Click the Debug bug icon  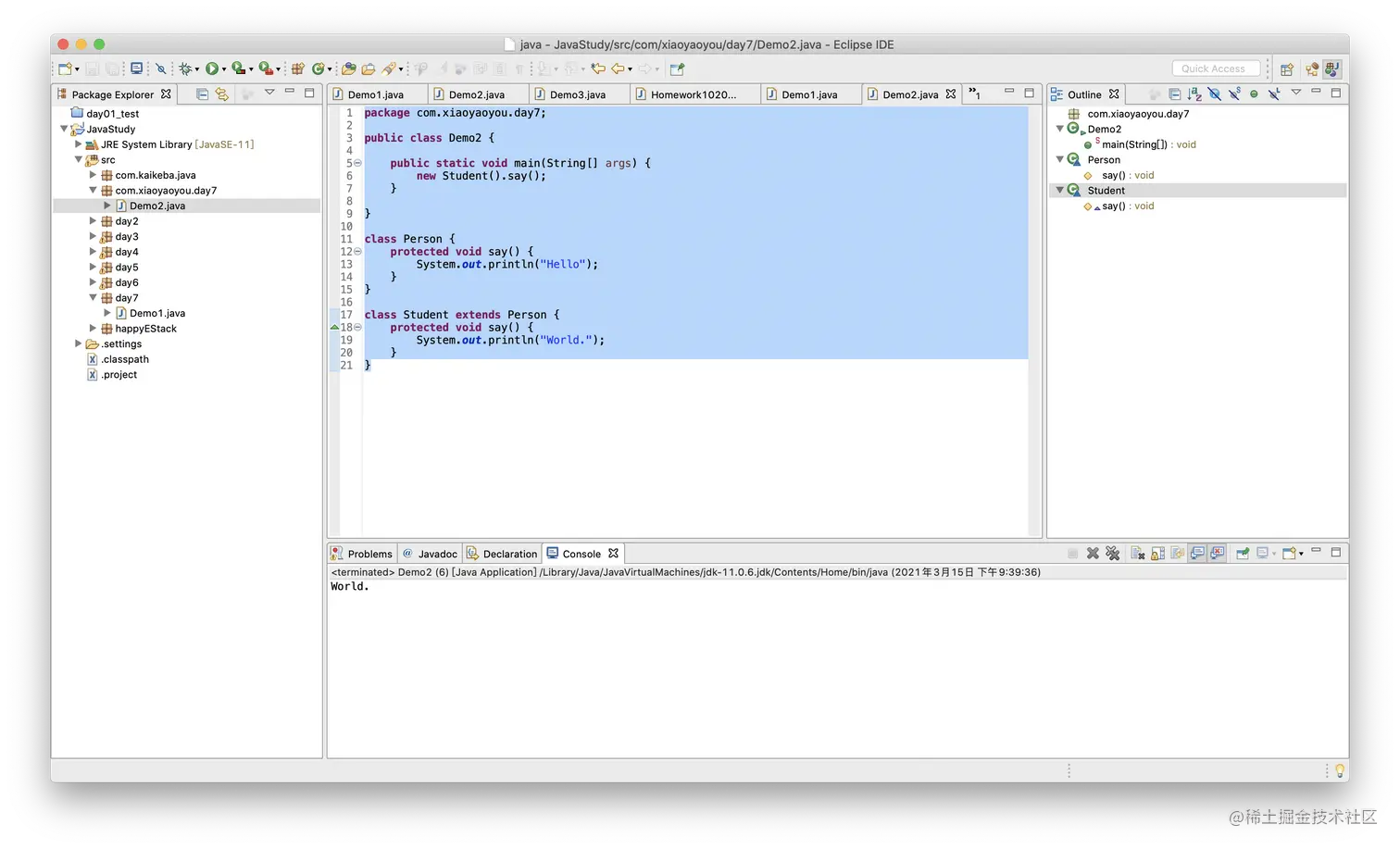[x=185, y=69]
